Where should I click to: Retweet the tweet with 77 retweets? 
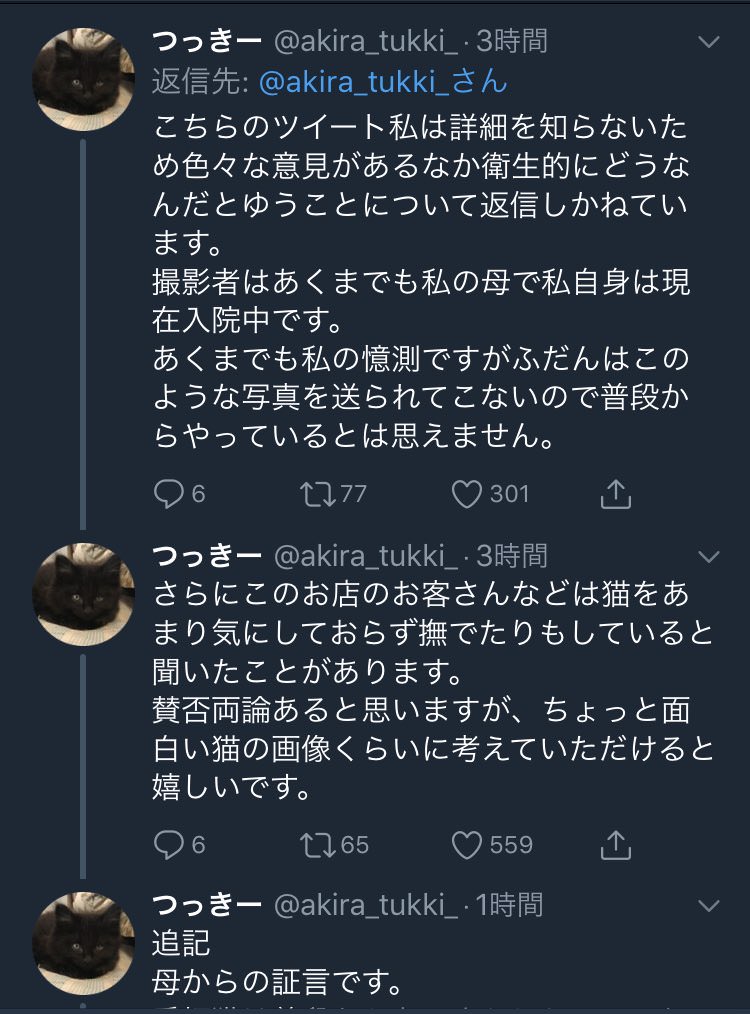(320, 493)
